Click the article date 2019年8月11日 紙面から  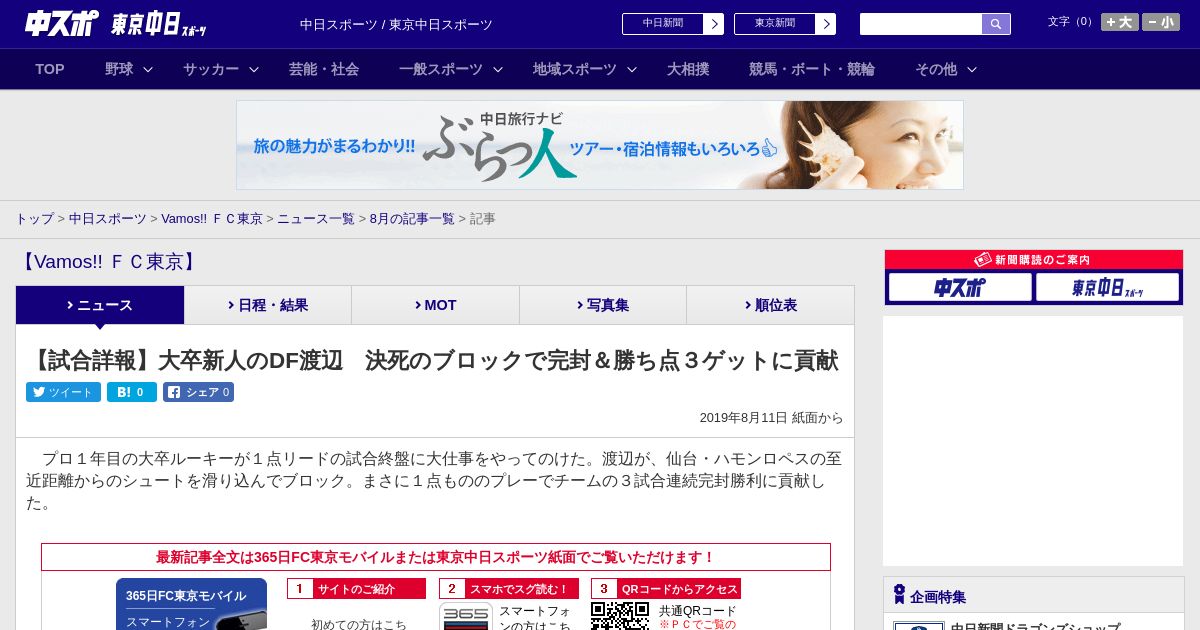(x=771, y=418)
